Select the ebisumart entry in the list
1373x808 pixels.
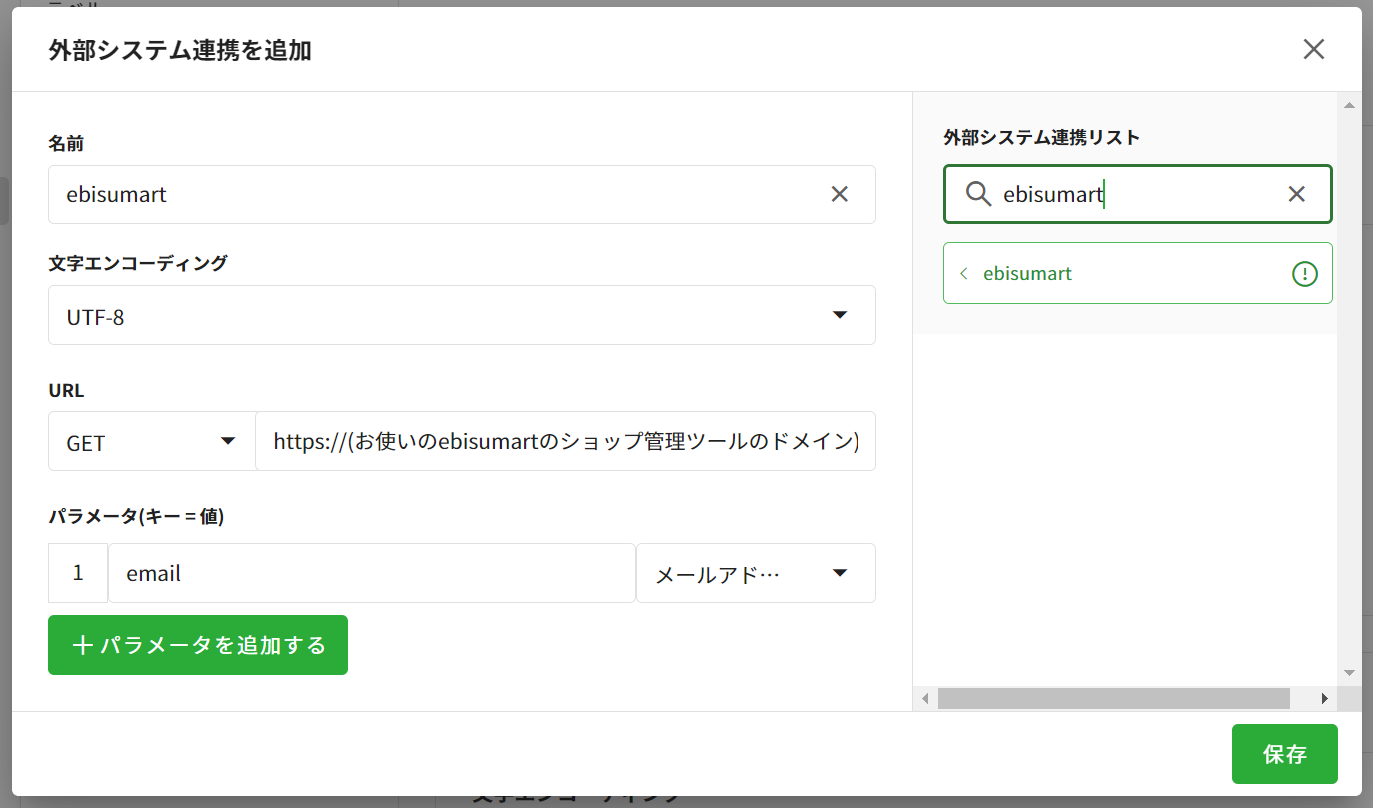point(1120,273)
